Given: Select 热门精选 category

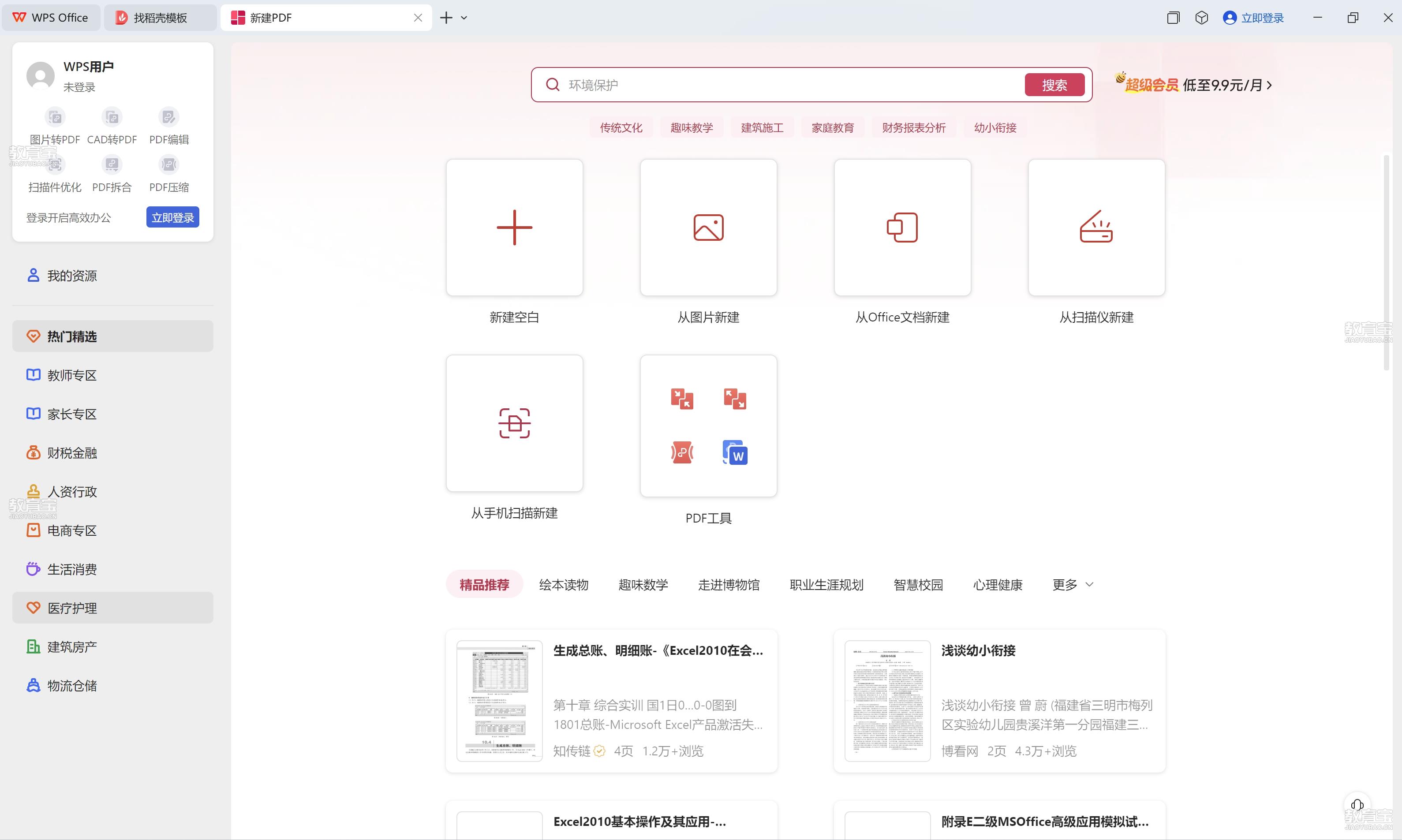Looking at the screenshot, I should (x=112, y=336).
